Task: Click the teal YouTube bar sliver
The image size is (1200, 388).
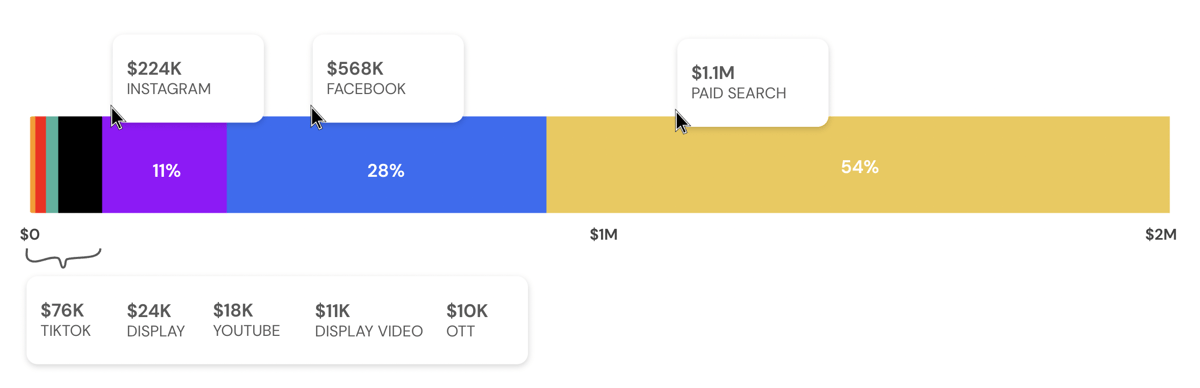Action: tap(52, 165)
